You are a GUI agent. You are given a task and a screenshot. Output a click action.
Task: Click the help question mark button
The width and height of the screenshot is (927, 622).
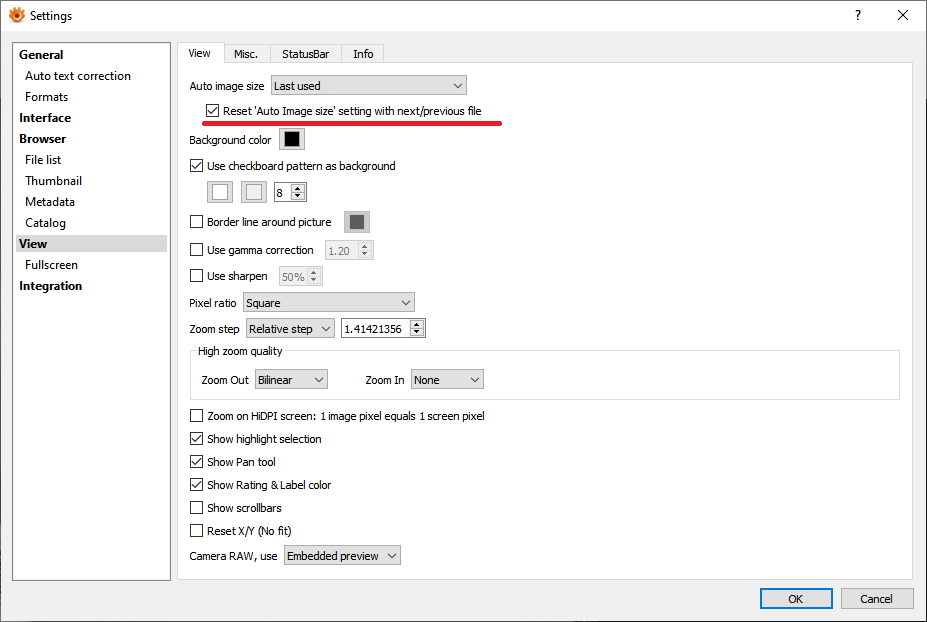(x=858, y=15)
